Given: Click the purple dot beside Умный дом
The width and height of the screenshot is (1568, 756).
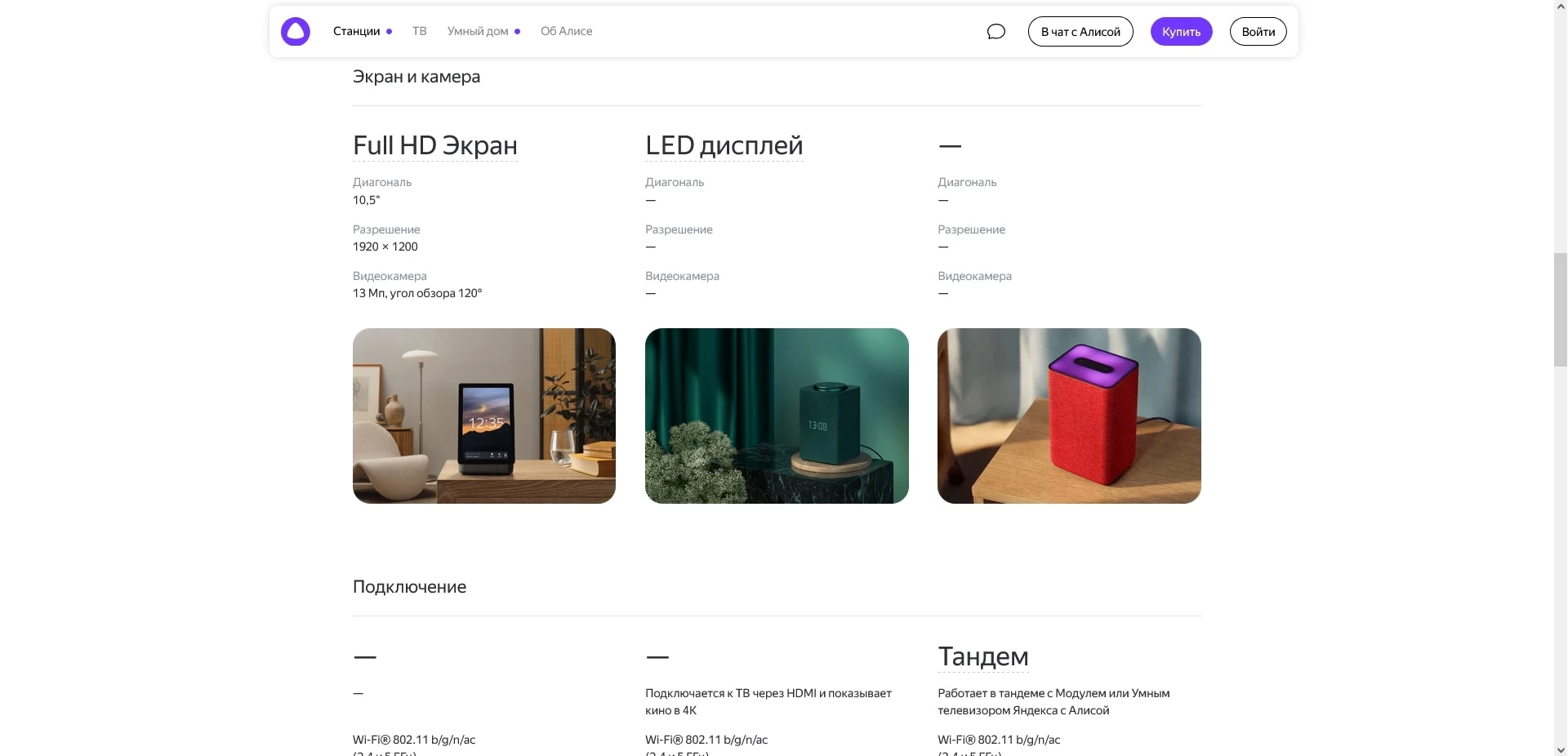Looking at the screenshot, I should (517, 32).
